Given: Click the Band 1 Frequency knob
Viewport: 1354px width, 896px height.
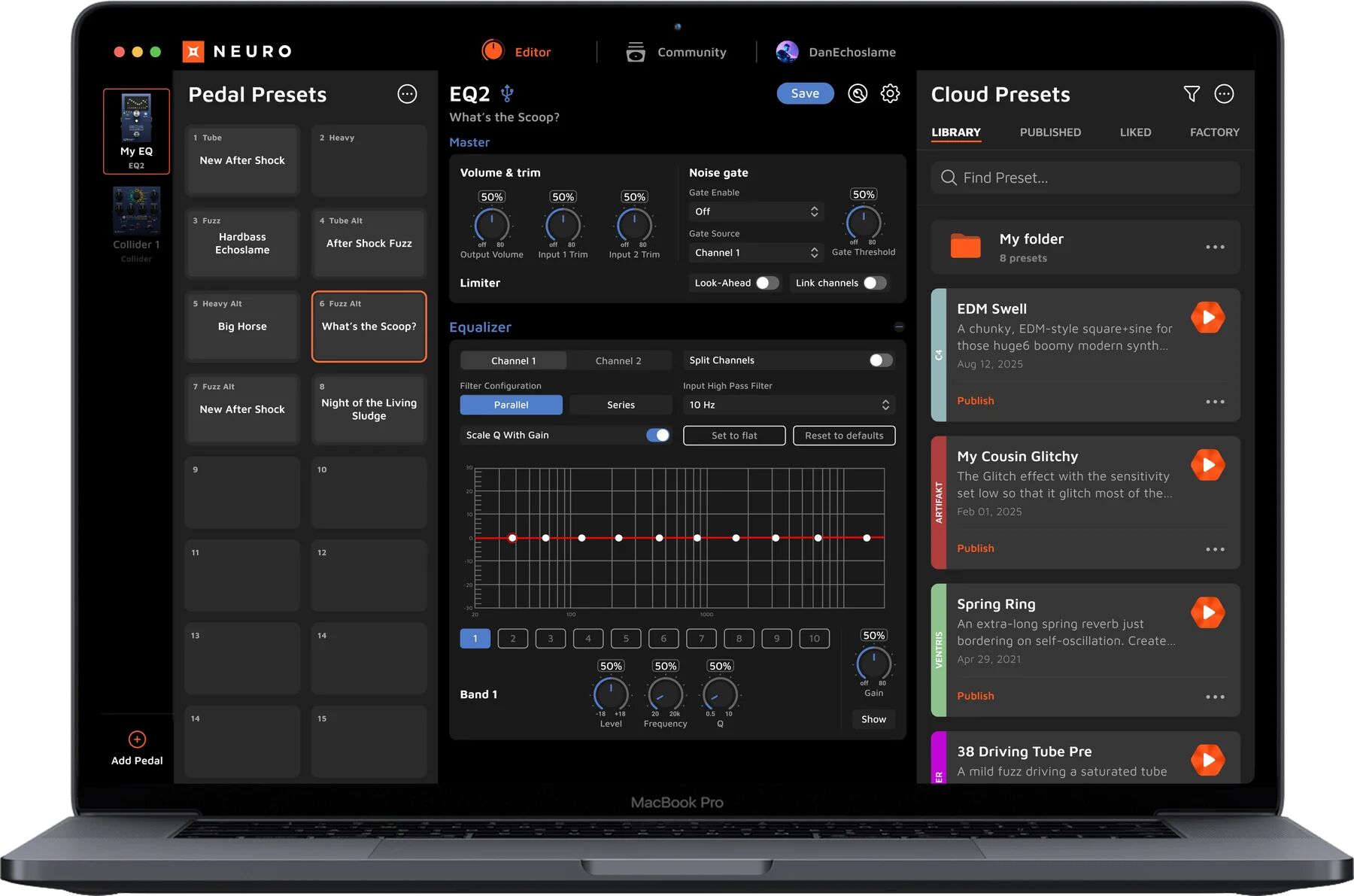Looking at the screenshot, I should (665, 694).
